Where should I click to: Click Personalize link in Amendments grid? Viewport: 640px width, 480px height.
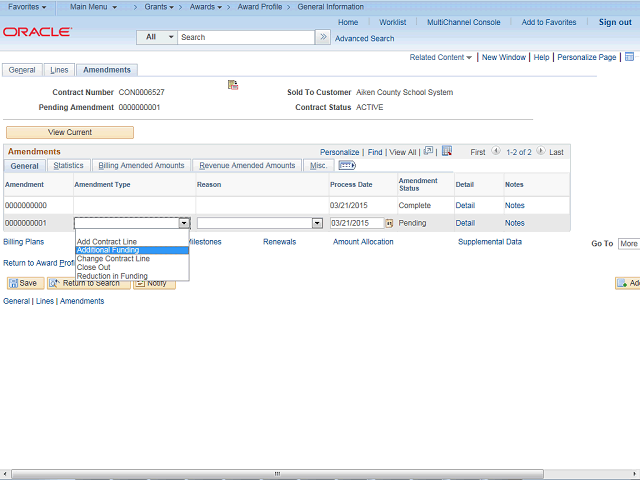339,152
